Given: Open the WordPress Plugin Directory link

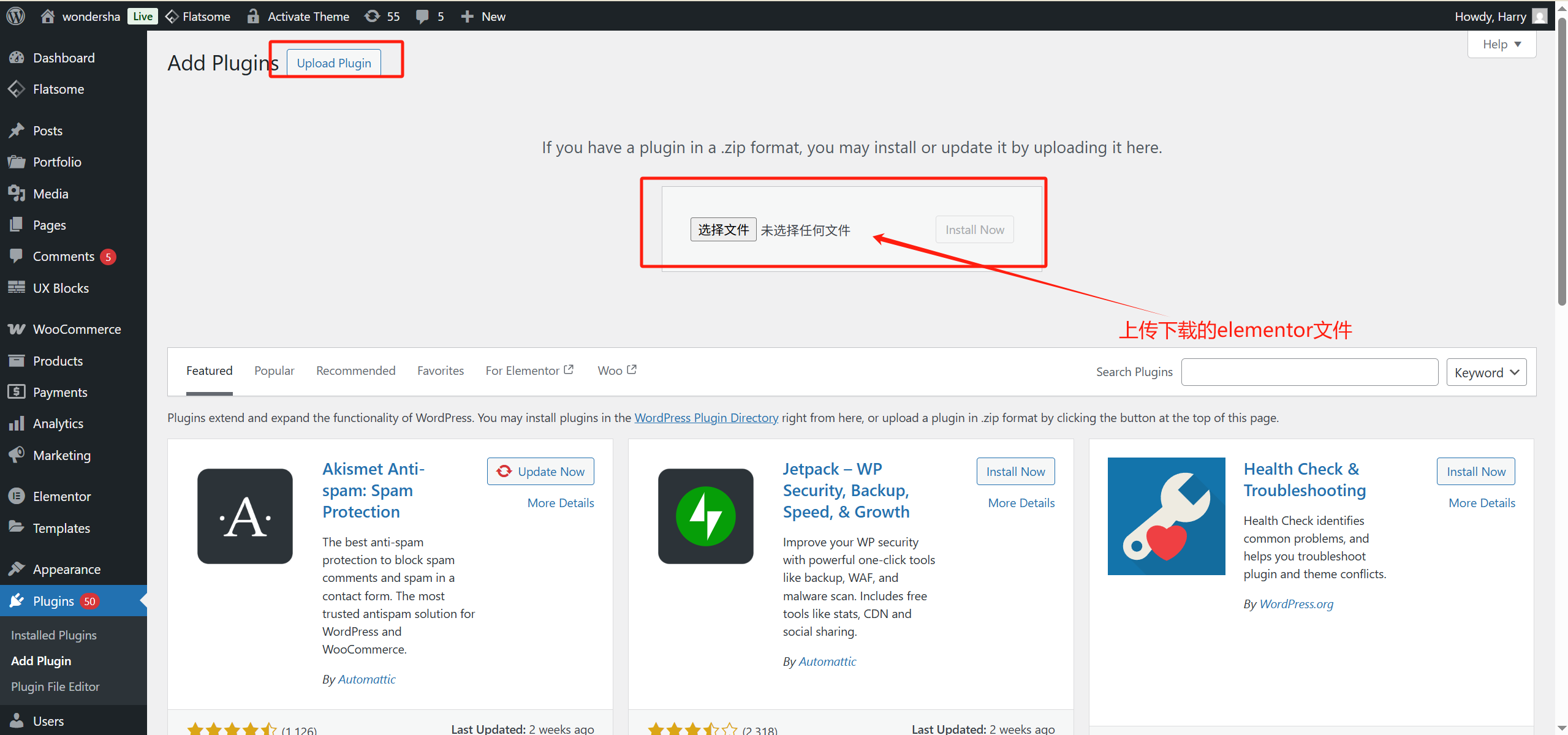Looking at the screenshot, I should [706, 418].
